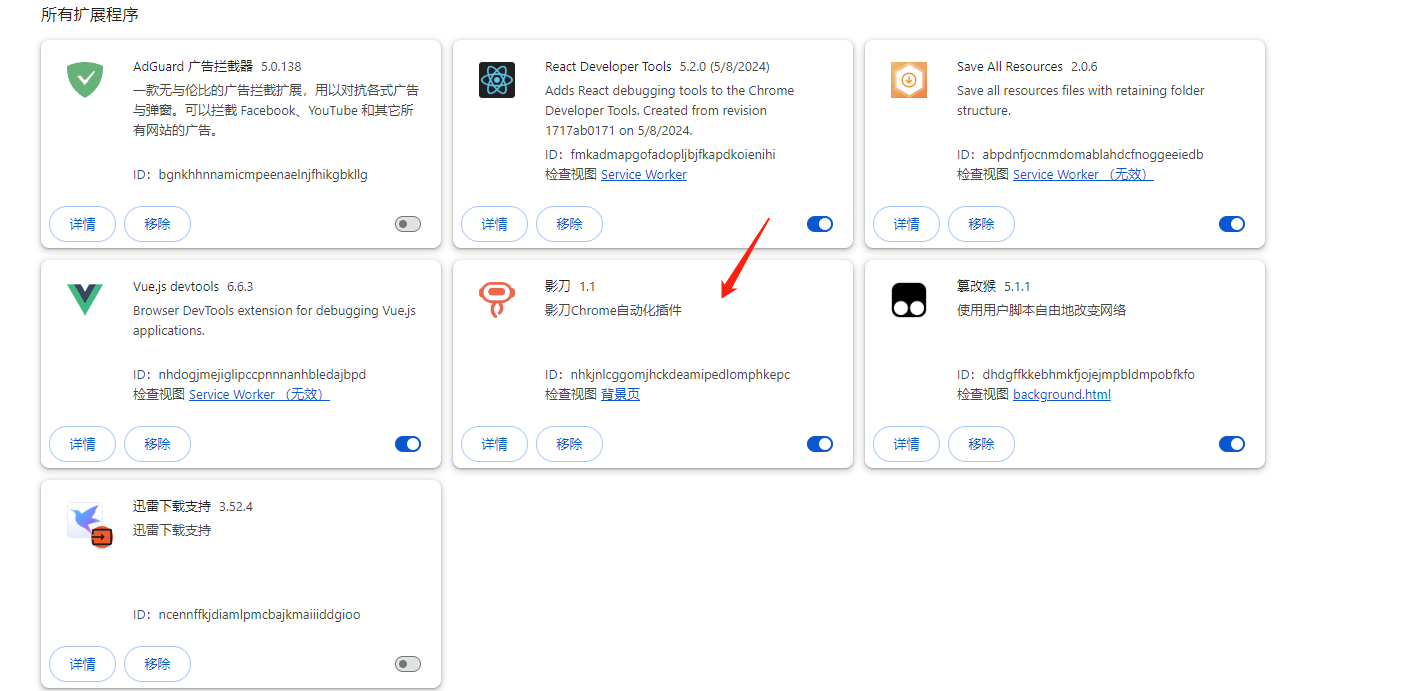This screenshot has width=1407, height=691.
Task: Click AdGuard ID bgnkhhnnamicmpeenaelnjfhikgbkllg
Action: (250, 174)
